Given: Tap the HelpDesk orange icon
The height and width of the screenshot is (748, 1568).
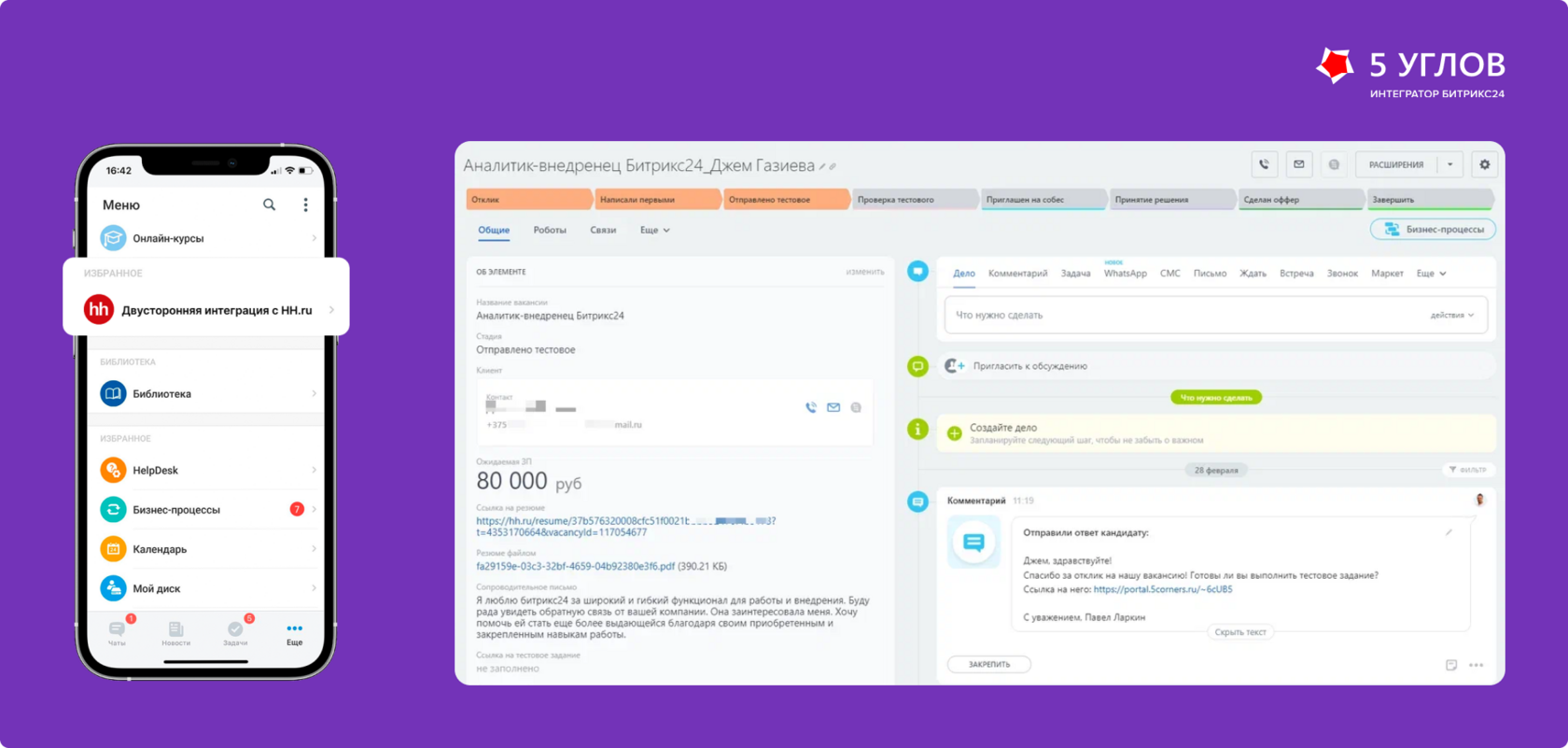Looking at the screenshot, I should click(113, 470).
